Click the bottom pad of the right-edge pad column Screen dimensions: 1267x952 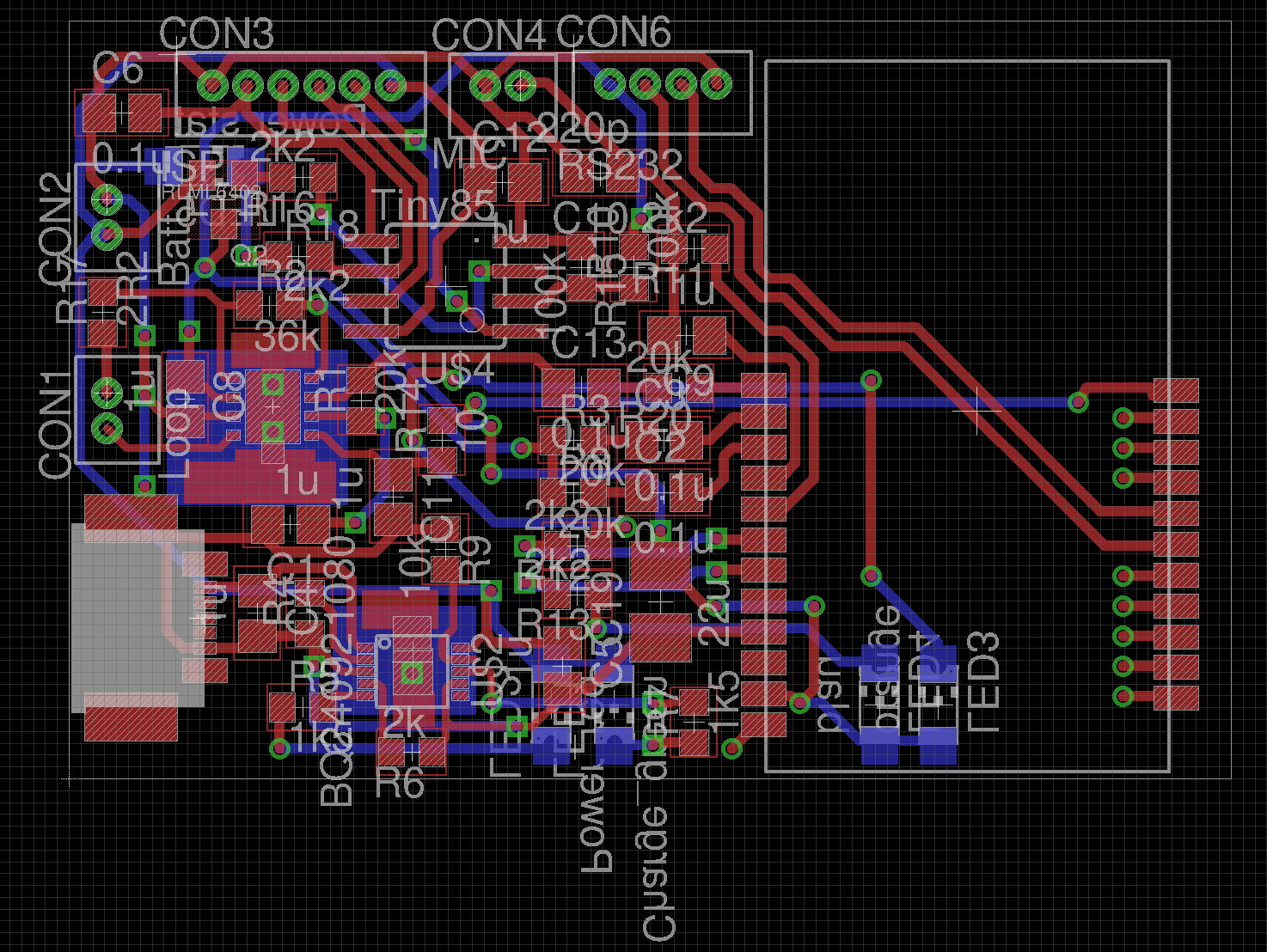pyautogui.click(x=1176, y=697)
